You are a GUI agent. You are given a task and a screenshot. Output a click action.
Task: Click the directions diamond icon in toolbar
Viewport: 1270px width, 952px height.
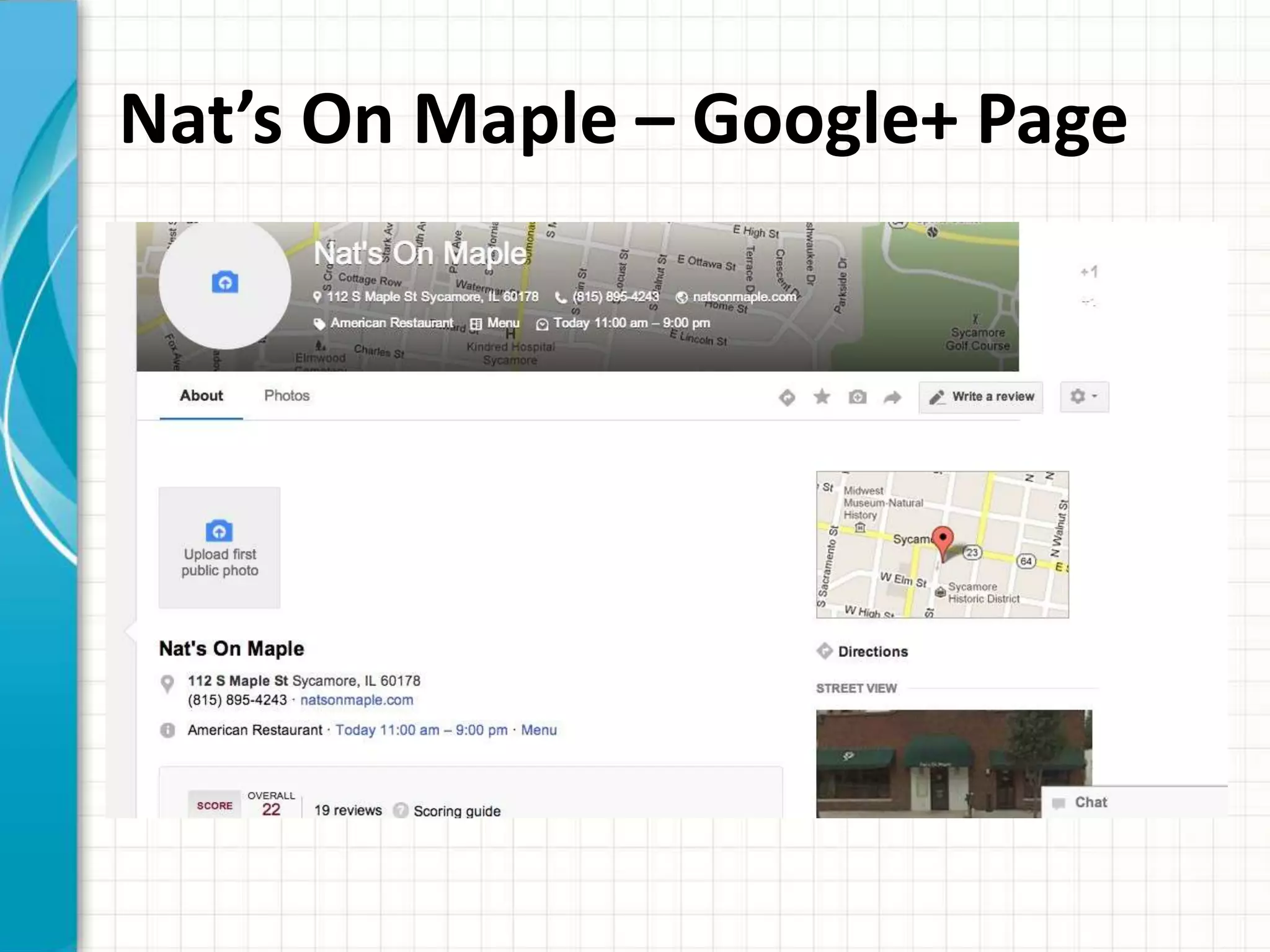coord(787,397)
